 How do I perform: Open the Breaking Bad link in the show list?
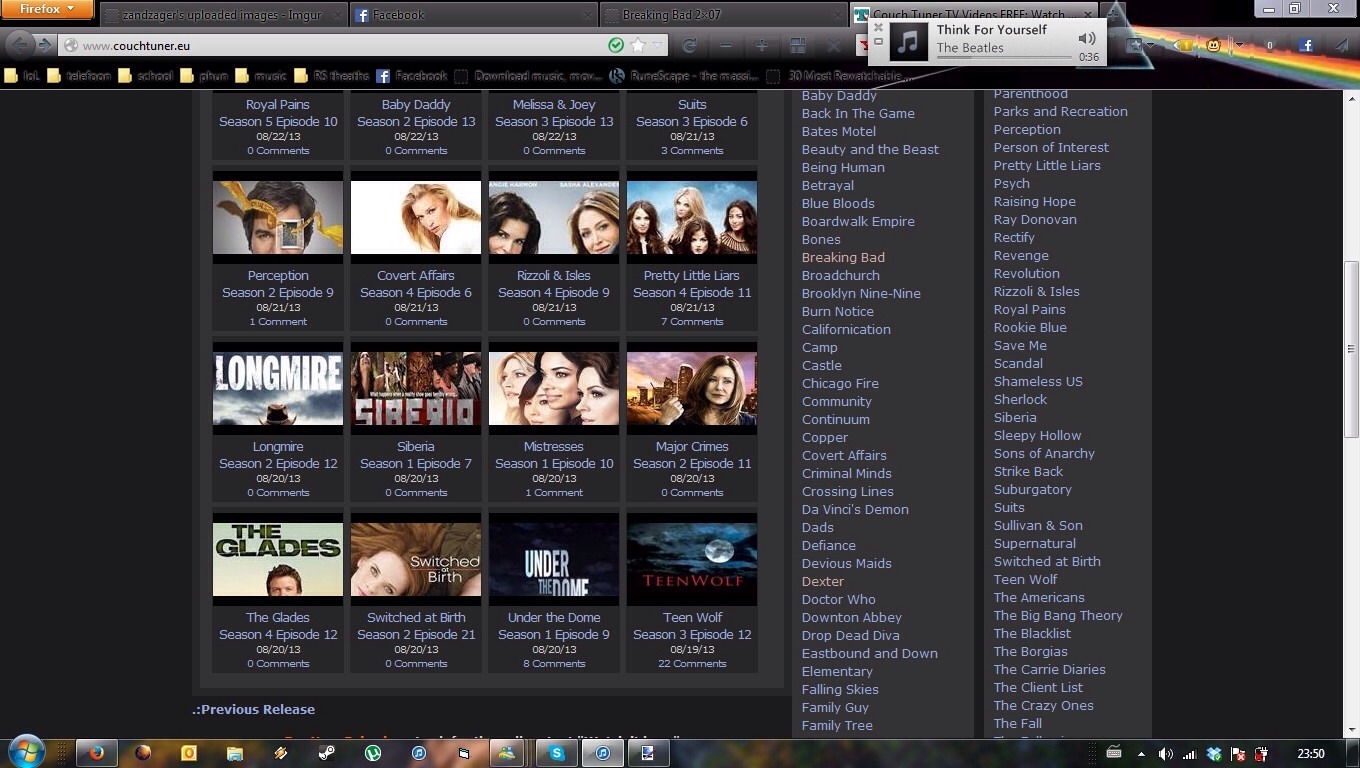(843, 257)
